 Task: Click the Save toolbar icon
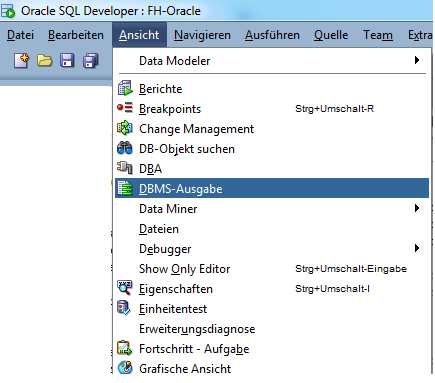click(67, 61)
